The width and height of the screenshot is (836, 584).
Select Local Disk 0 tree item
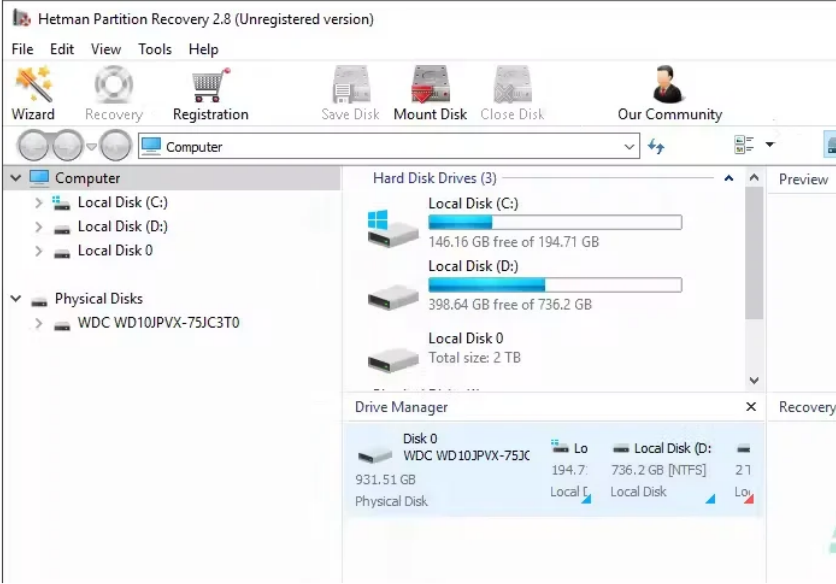[115, 251]
